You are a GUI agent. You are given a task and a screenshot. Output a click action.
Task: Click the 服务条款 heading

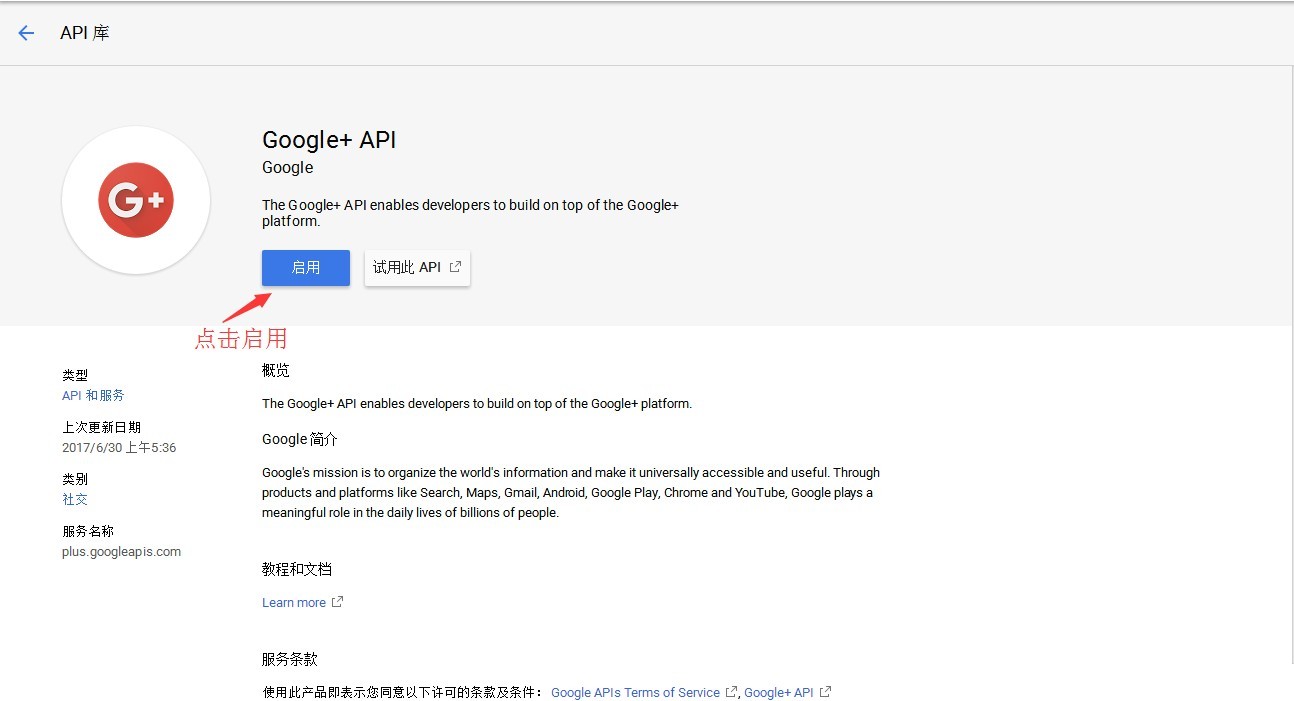290,660
